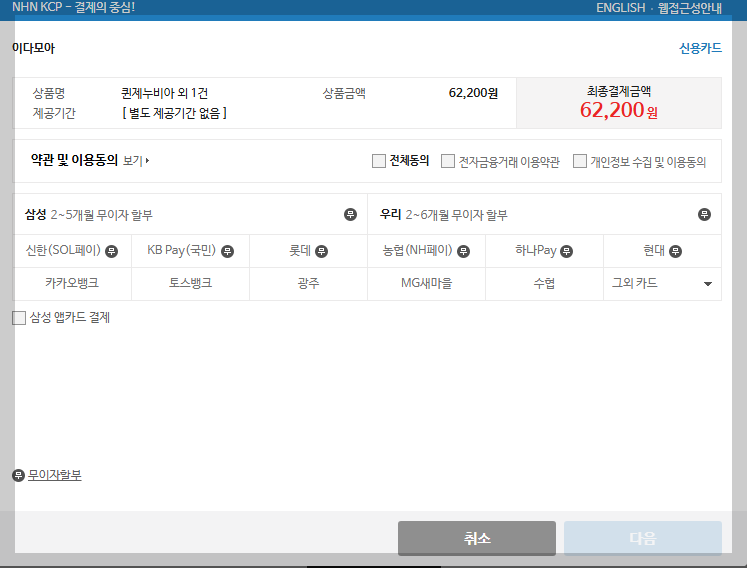Click interest-free icon beside 우리 installment banner
Screen dimensions: 747x568
704,214
